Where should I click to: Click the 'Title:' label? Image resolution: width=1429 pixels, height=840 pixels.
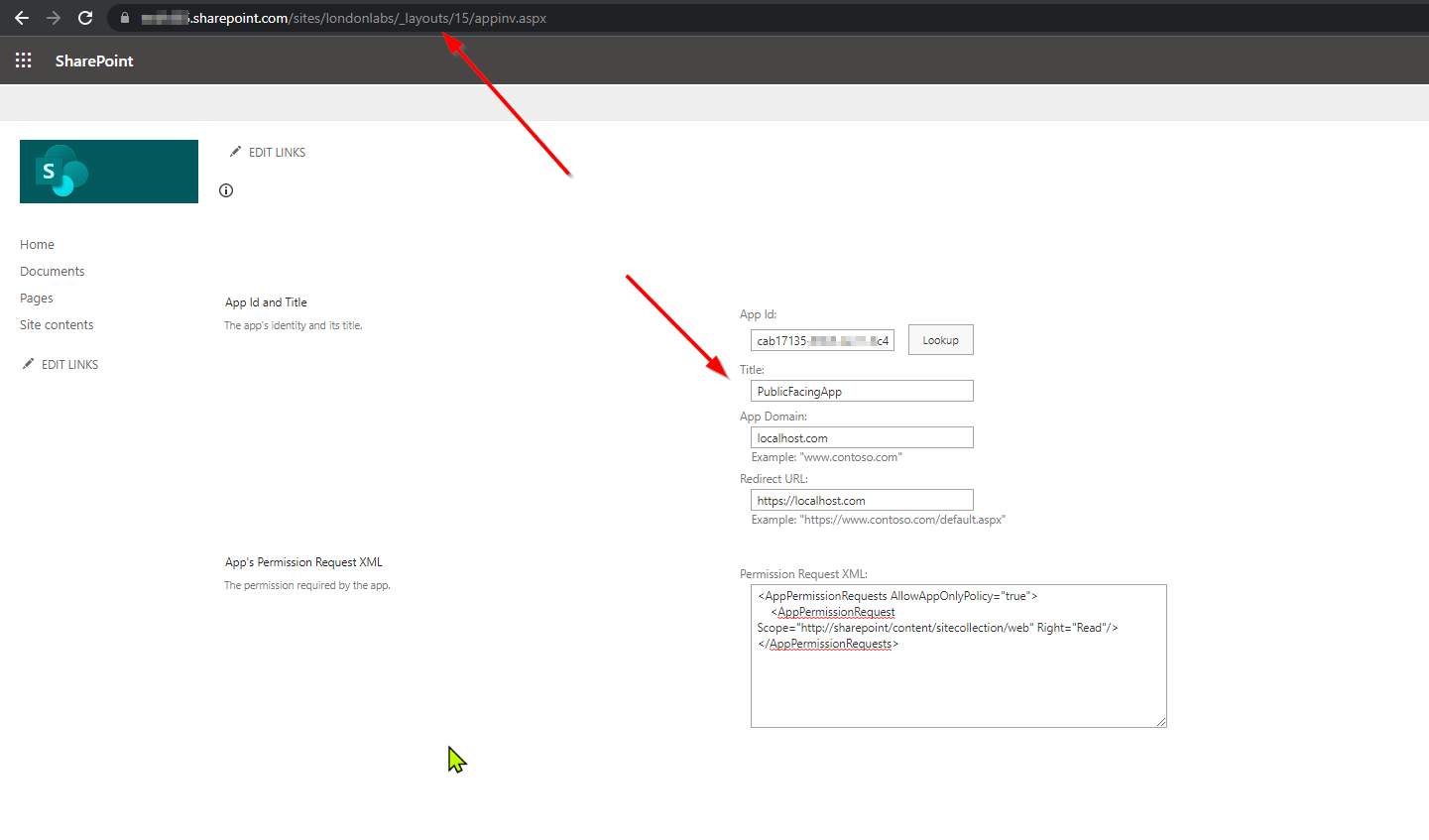tap(752, 370)
